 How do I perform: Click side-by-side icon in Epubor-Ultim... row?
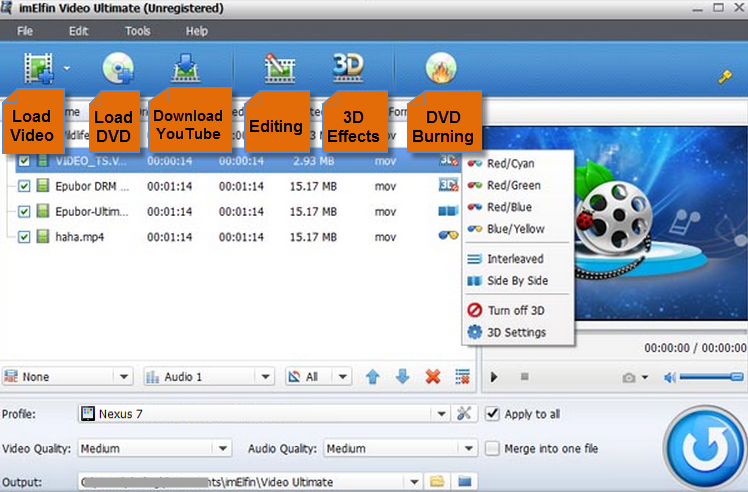pyautogui.click(x=448, y=210)
